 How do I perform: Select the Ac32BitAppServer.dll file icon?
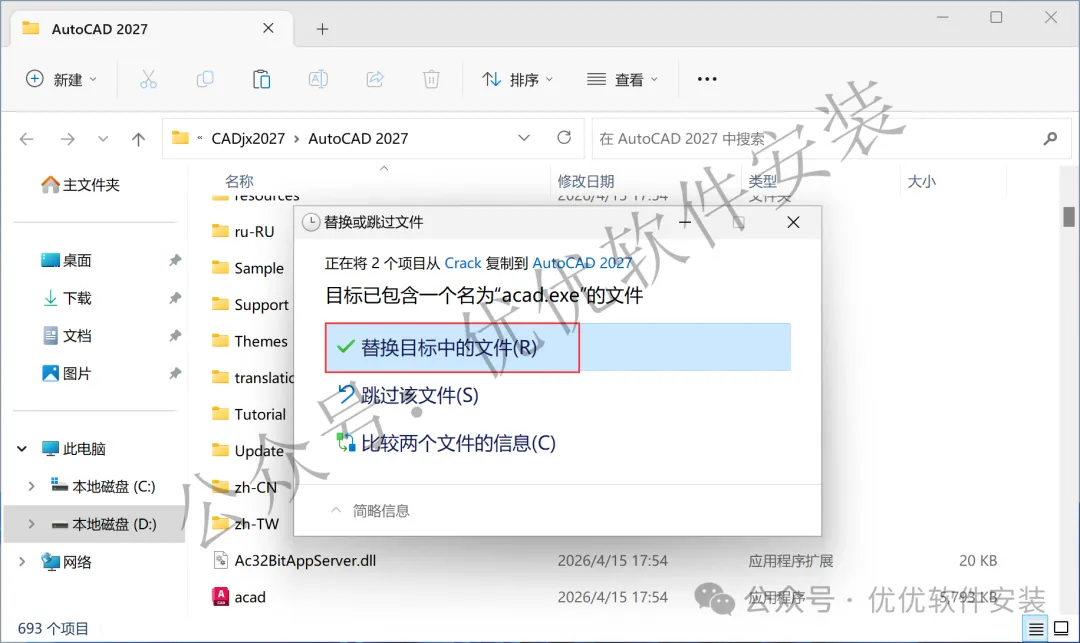pos(220,560)
